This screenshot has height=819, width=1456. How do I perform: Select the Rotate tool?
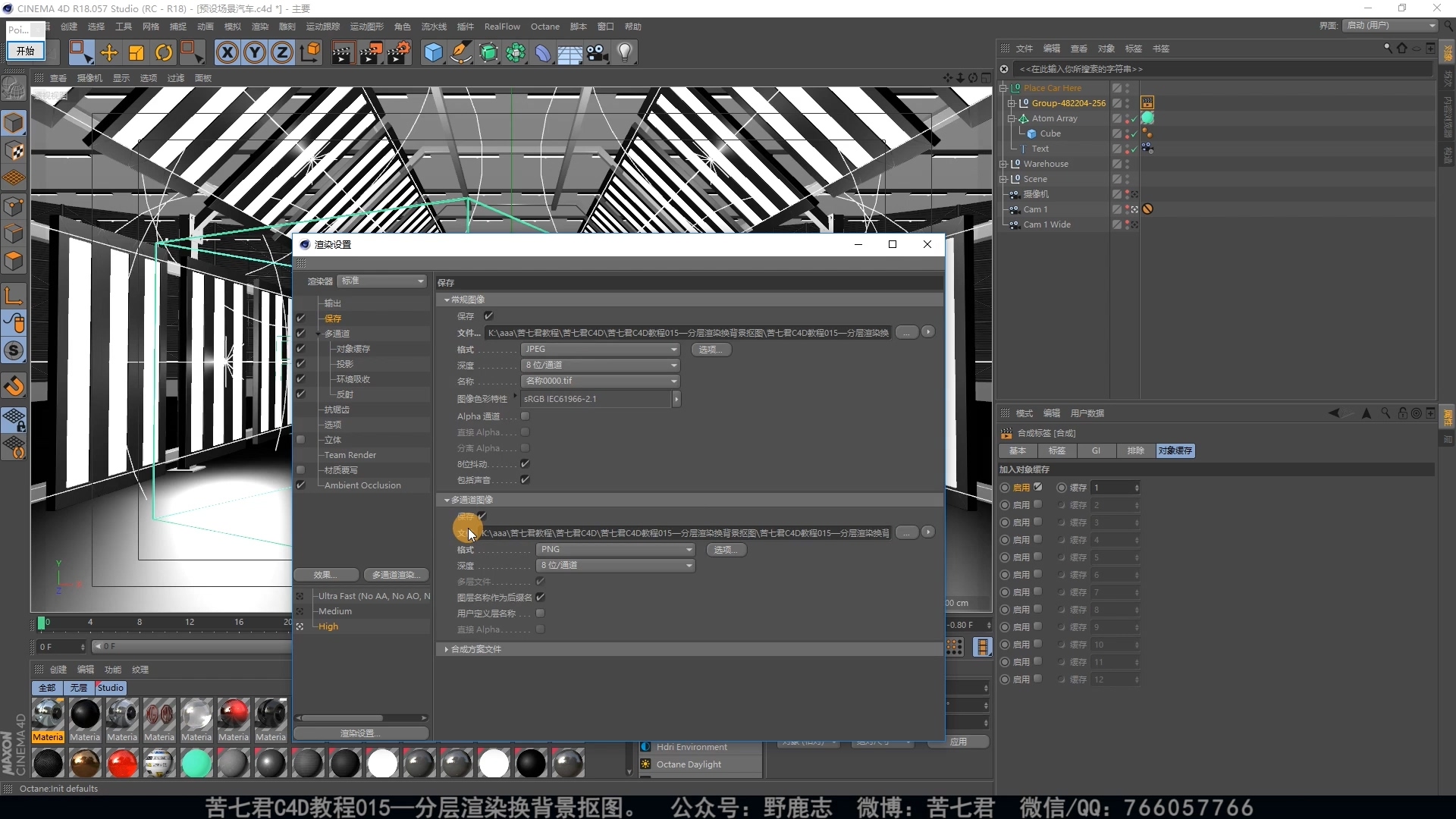[164, 52]
